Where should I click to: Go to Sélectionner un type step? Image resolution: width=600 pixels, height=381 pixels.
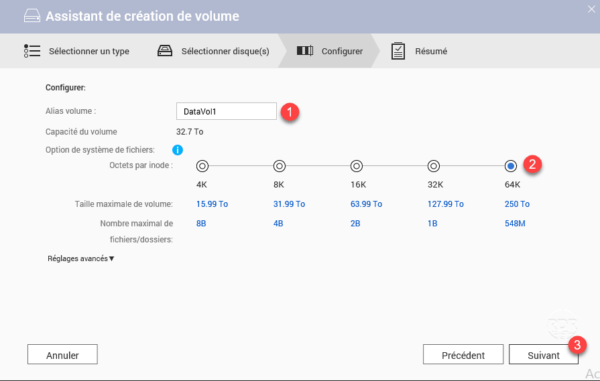77,51
